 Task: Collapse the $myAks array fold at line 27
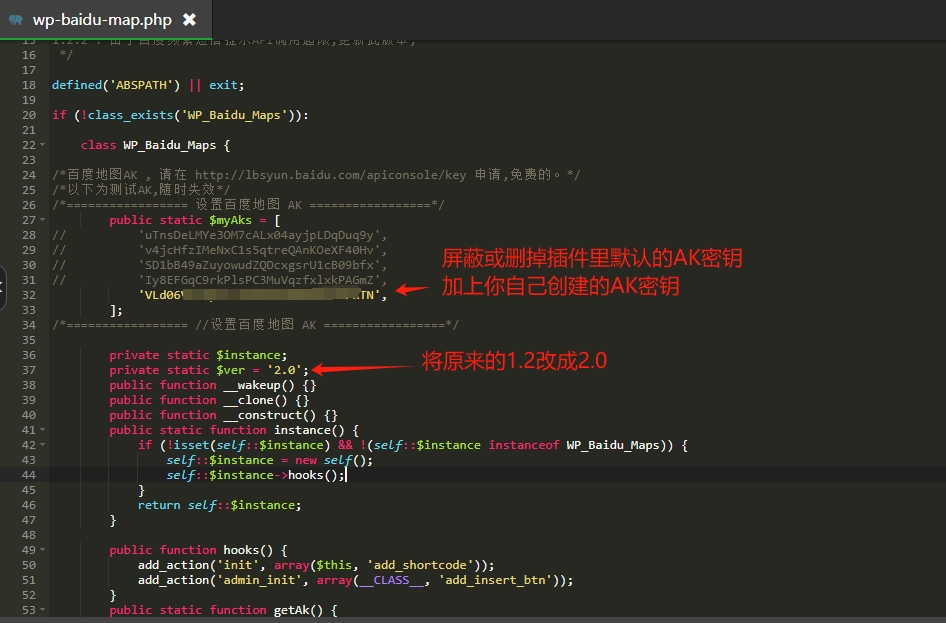pos(43,220)
